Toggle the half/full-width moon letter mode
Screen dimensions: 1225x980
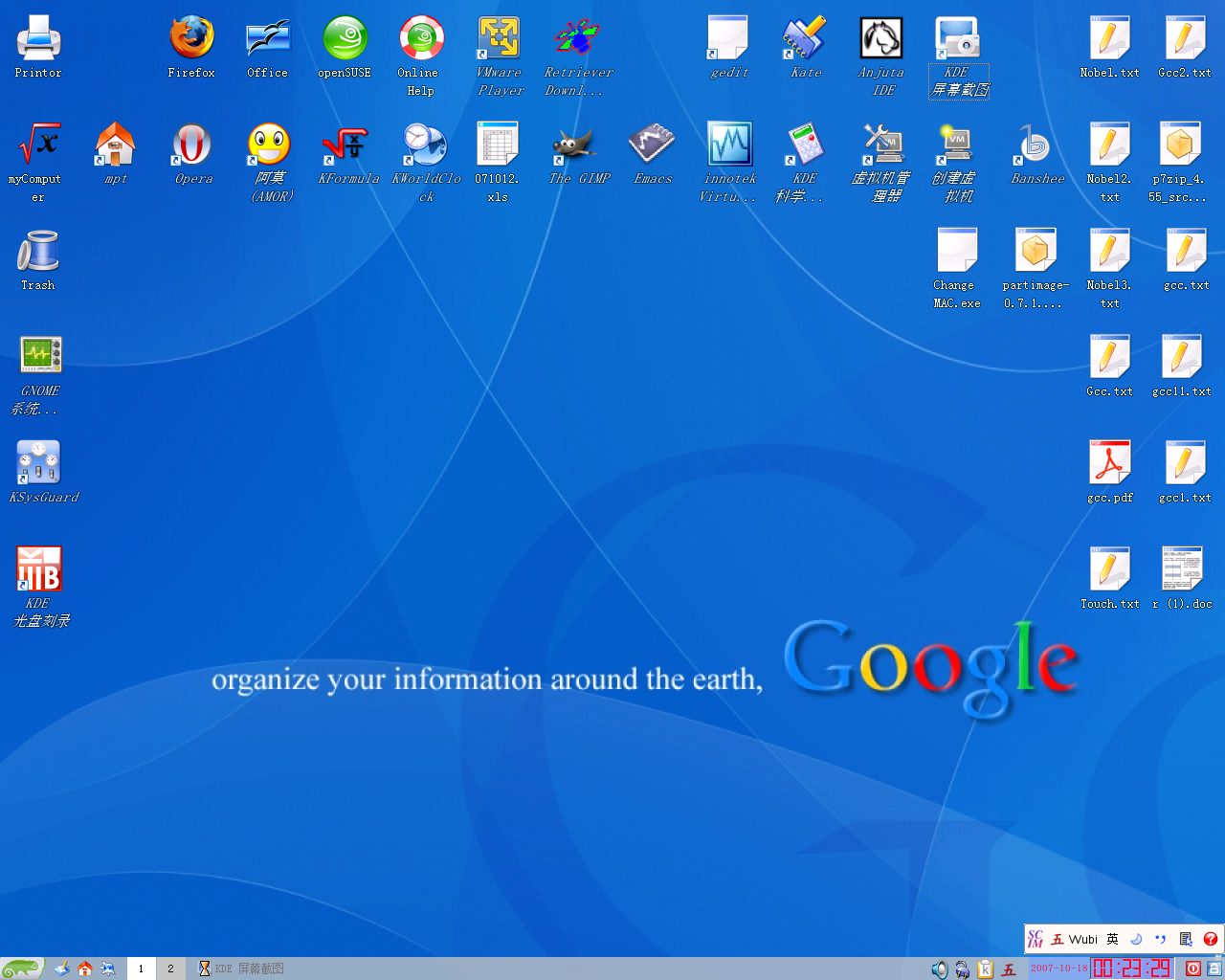(1136, 939)
